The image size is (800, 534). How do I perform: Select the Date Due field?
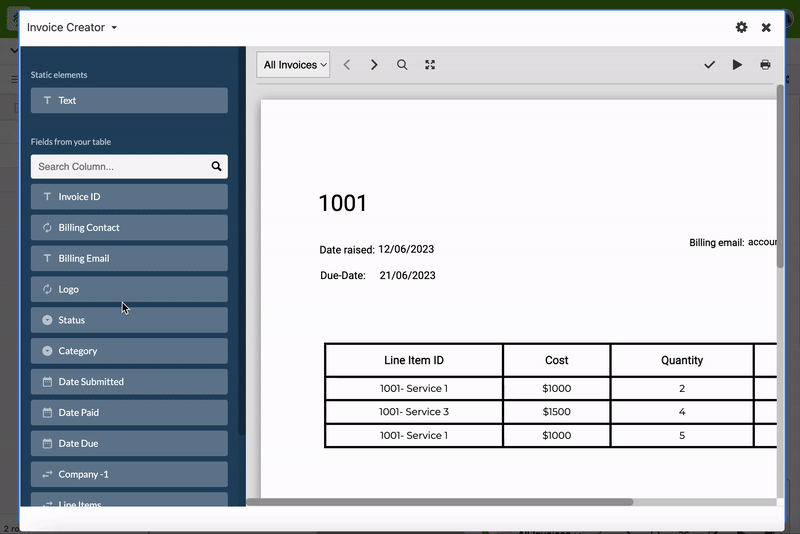tap(129, 444)
